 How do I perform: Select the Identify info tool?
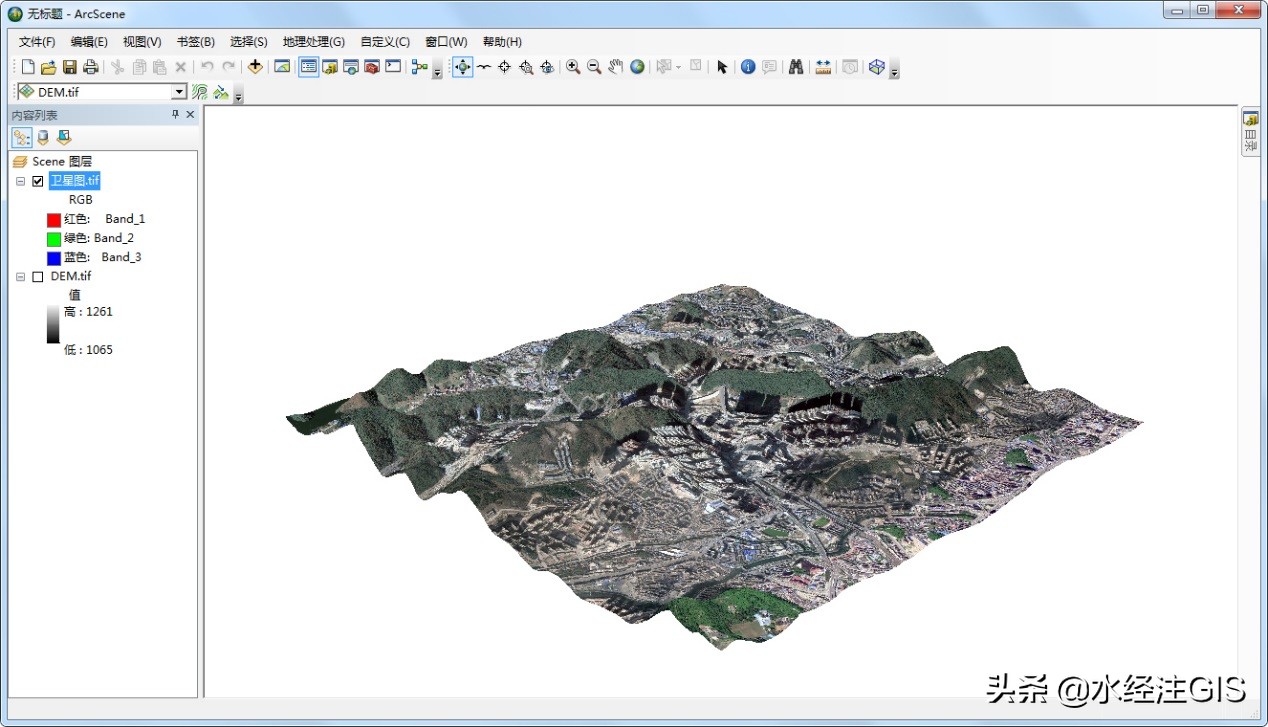[747, 67]
